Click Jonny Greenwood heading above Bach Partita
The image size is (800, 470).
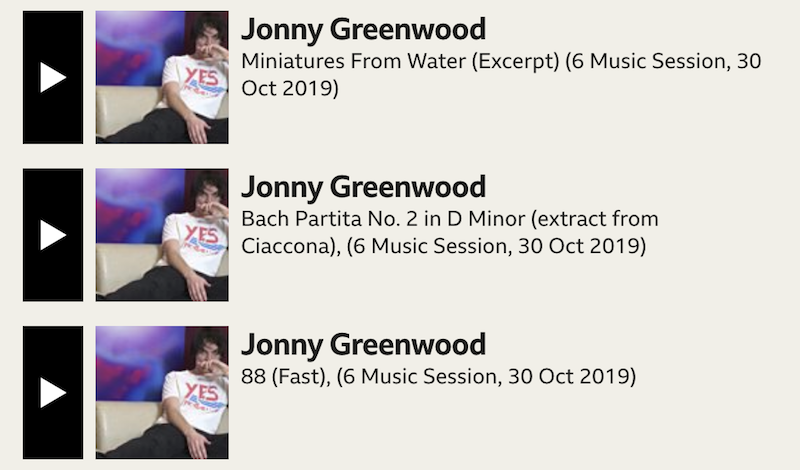(x=363, y=187)
